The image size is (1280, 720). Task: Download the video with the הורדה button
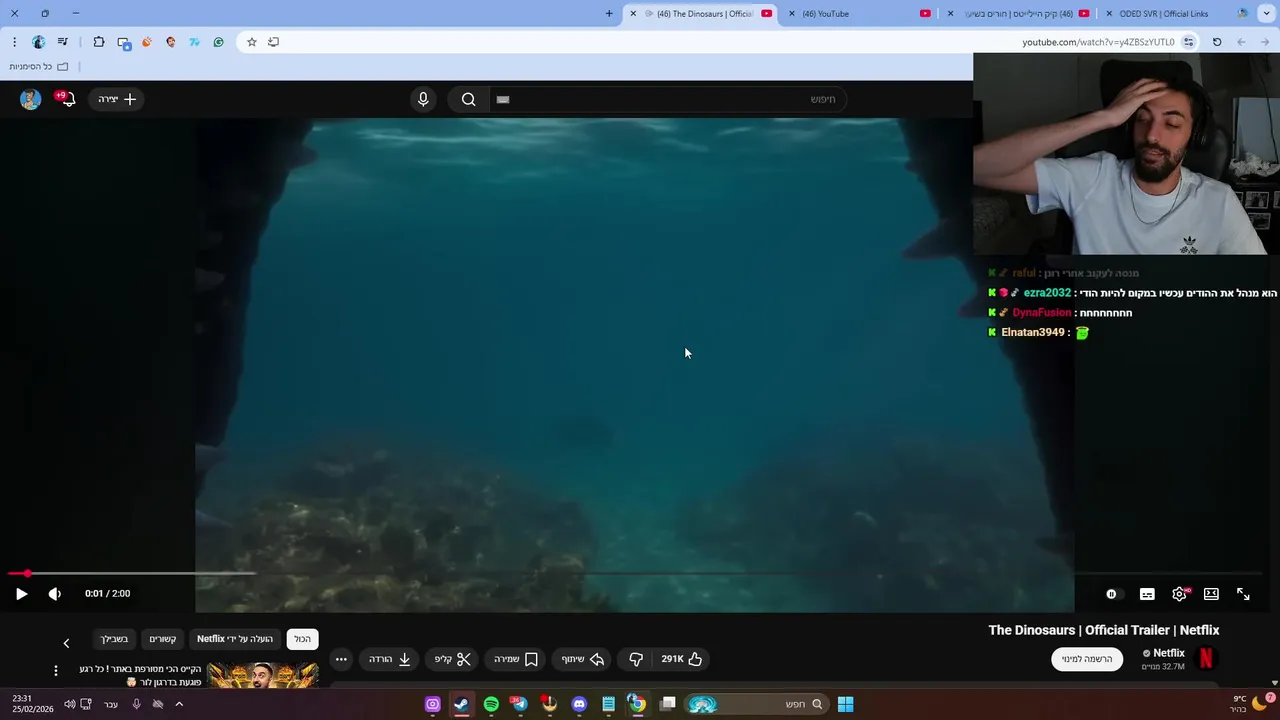(x=390, y=659)
